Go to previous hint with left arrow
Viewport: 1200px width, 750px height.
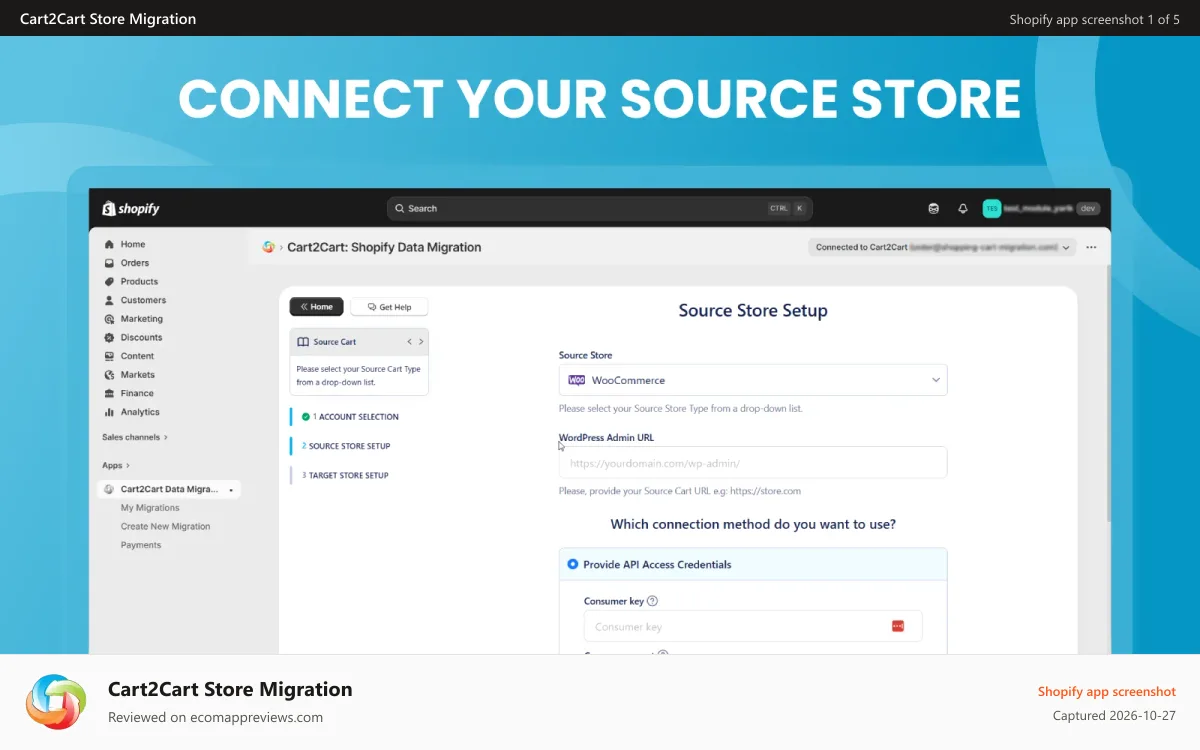click(409, 342)
